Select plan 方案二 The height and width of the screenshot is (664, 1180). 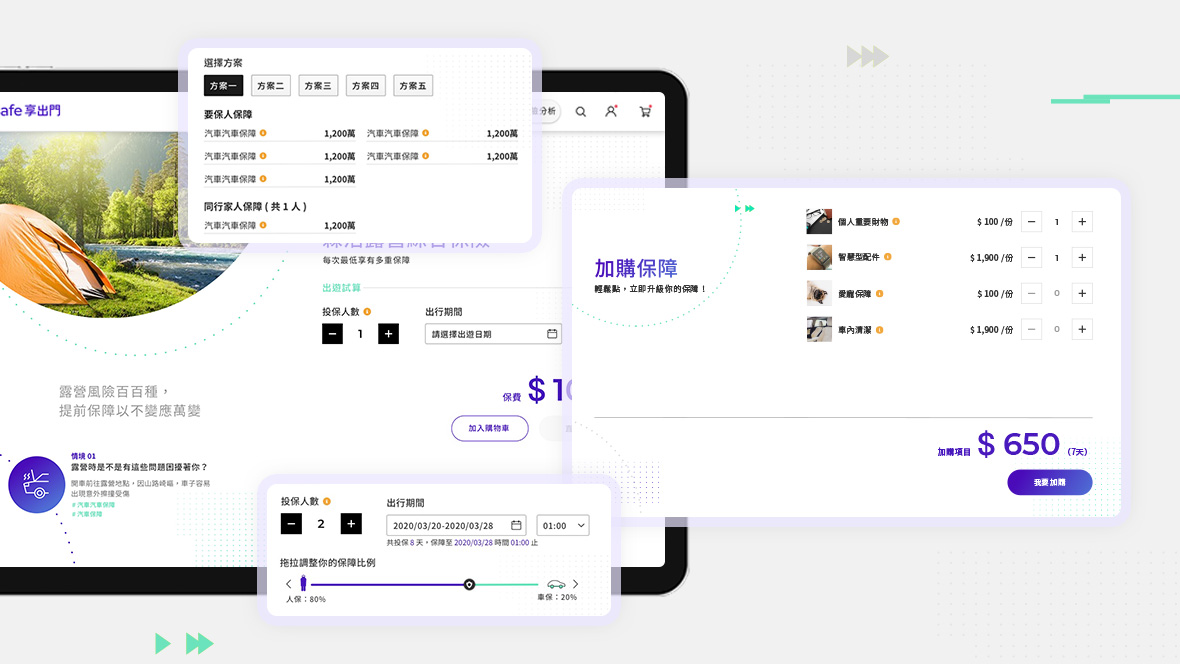point(271,86)
